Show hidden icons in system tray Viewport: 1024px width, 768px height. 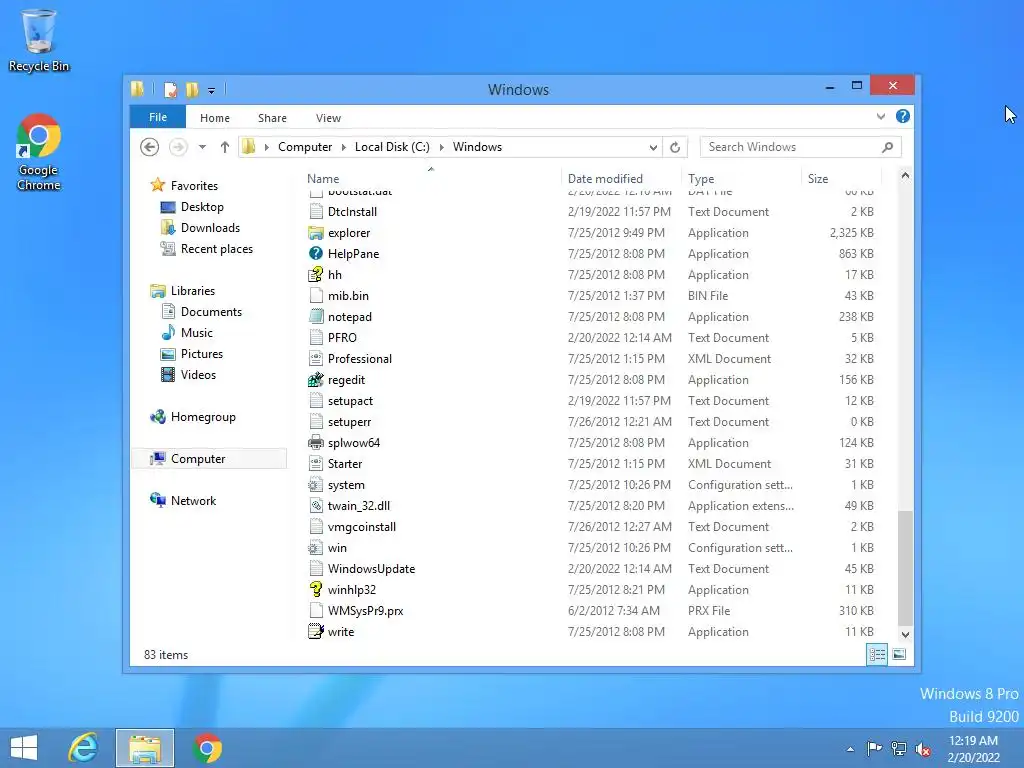(x=850, y=749)
